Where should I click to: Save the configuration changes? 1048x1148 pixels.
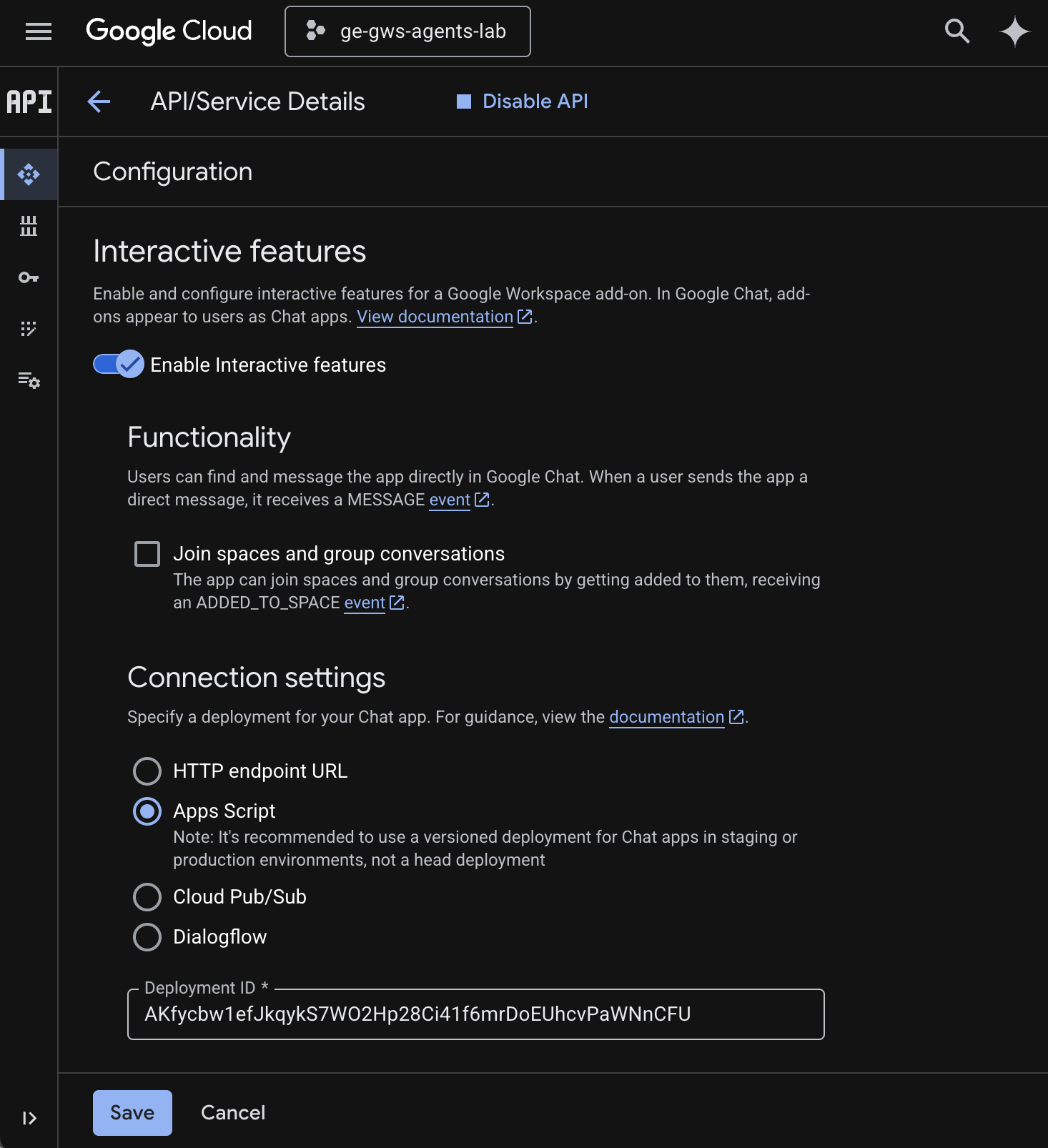pyautogui.click(x=132, y=1113)
